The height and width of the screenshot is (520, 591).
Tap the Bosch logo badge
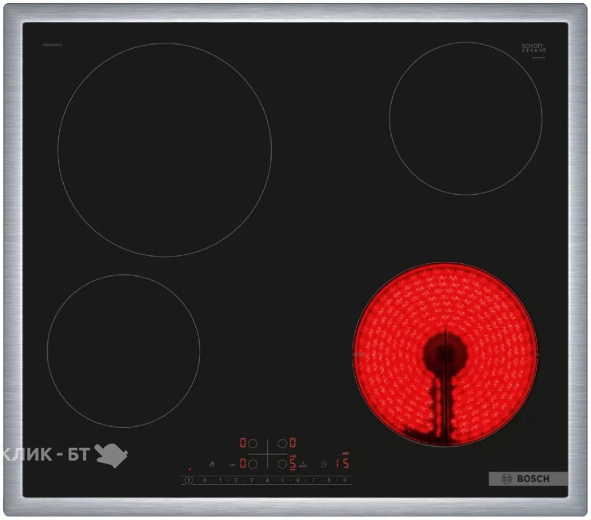[528, 479]
